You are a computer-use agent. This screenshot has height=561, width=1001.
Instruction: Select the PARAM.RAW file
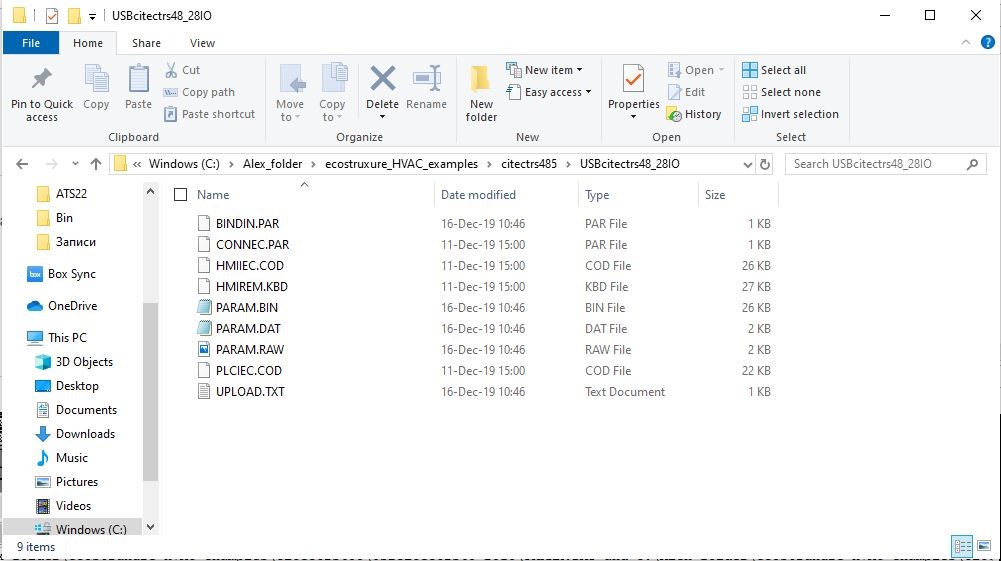[250, 350]
